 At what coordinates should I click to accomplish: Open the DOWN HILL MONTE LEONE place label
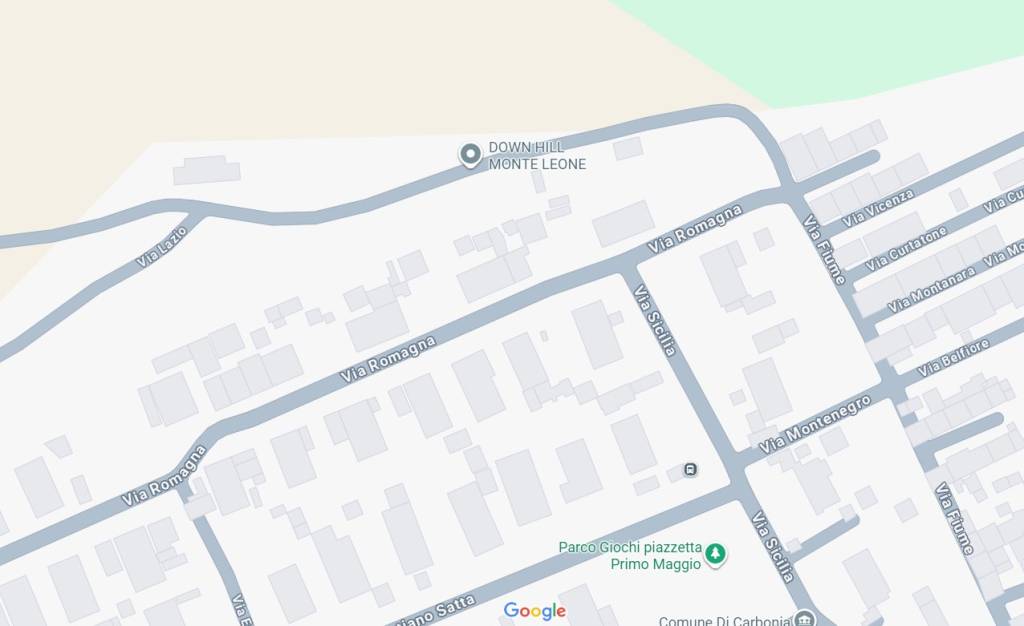(537, 155)
